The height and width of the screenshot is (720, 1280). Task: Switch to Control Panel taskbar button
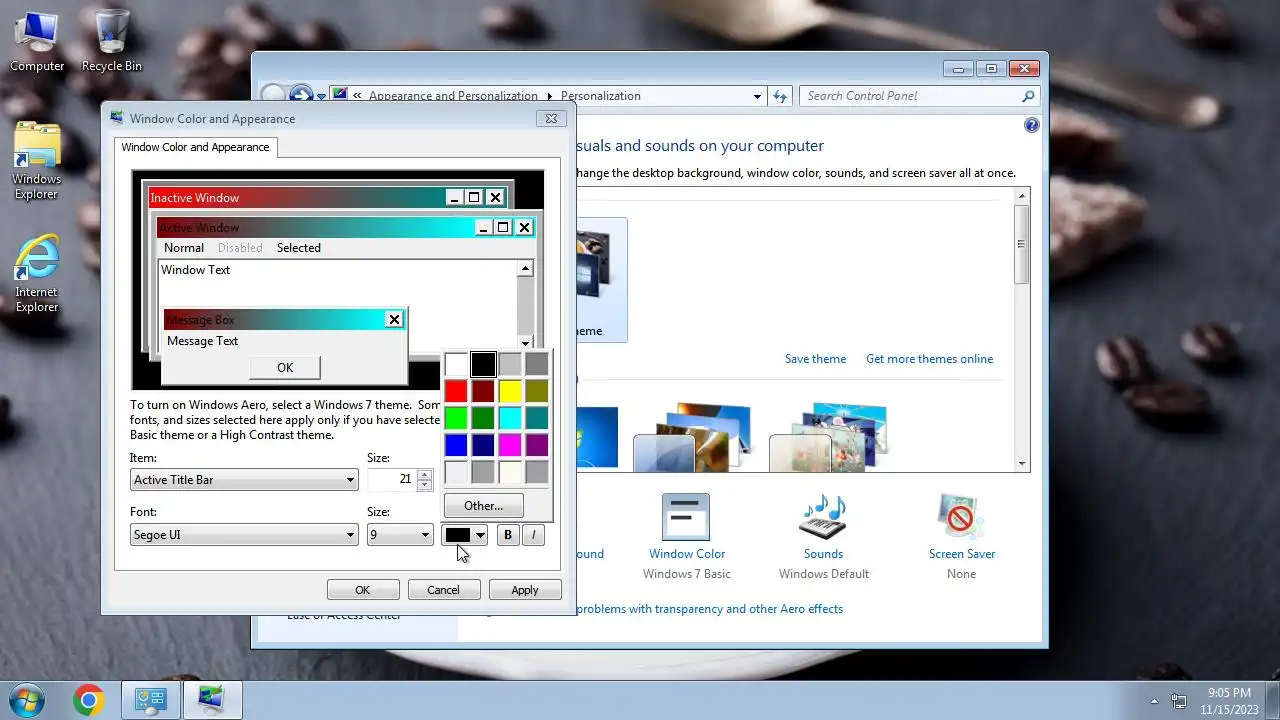click(149, 700)
